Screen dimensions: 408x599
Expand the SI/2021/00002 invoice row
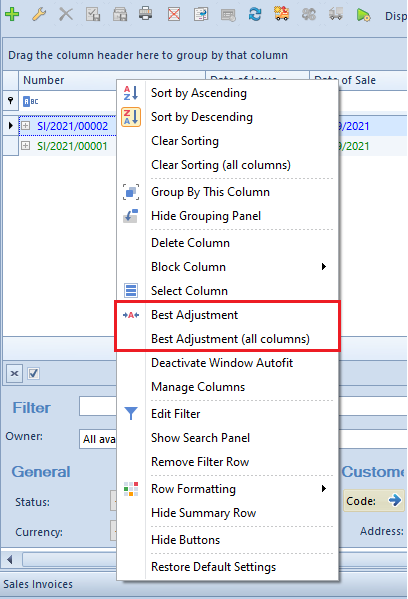(x=26, y=125)
